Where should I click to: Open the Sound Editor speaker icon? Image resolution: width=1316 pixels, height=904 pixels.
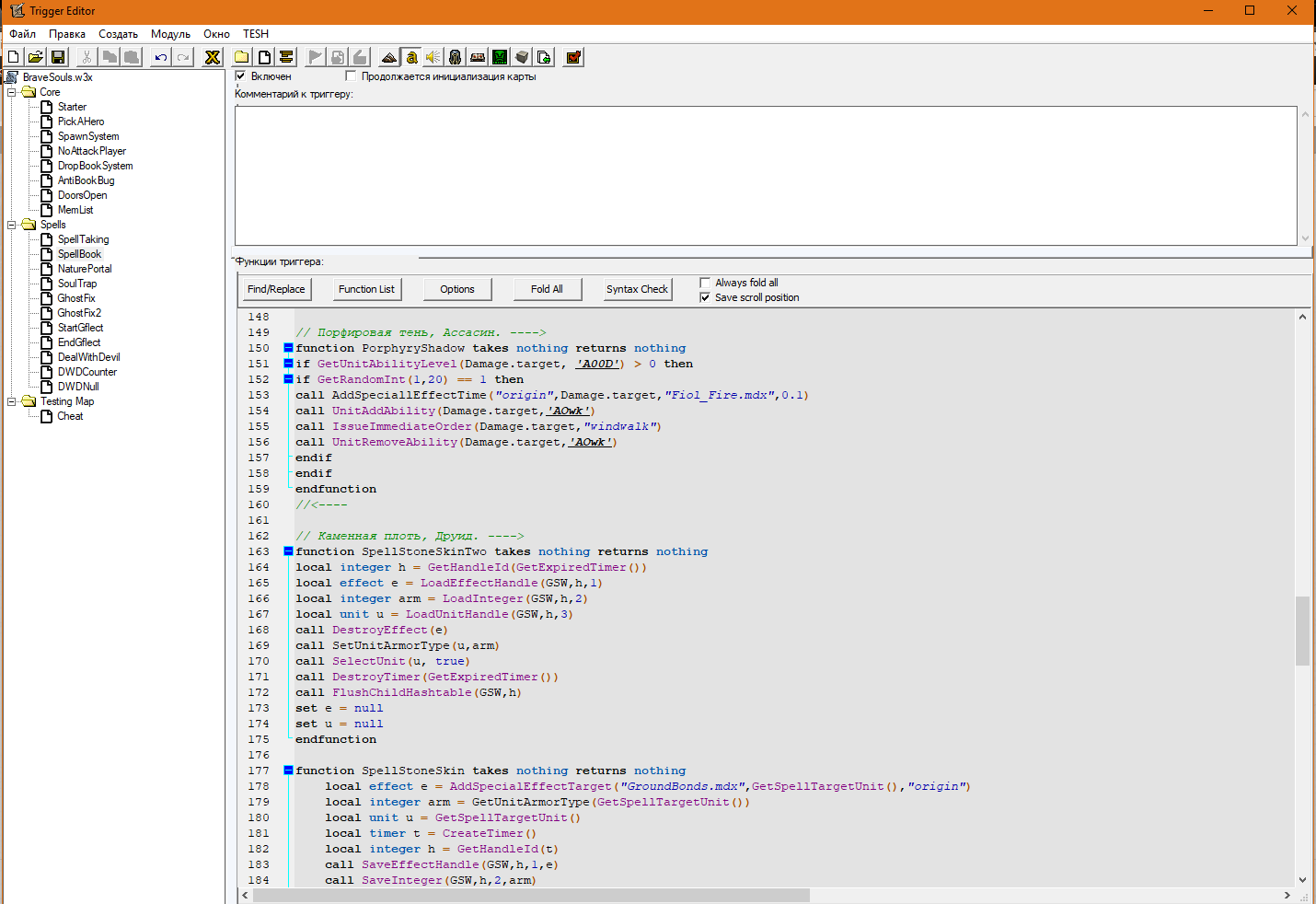click(433, 57)
